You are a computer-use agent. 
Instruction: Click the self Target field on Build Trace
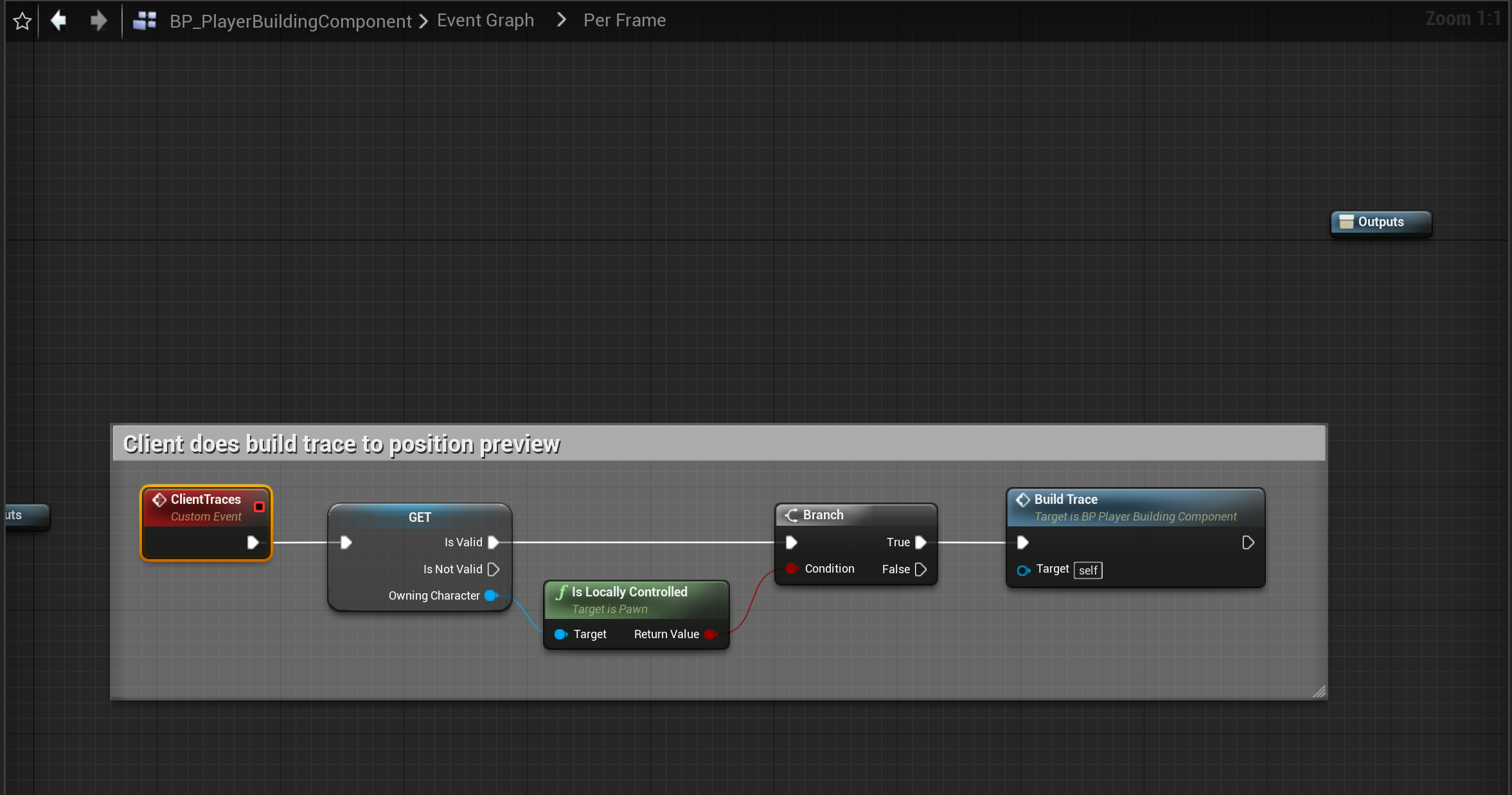[x=1087, y=571]
